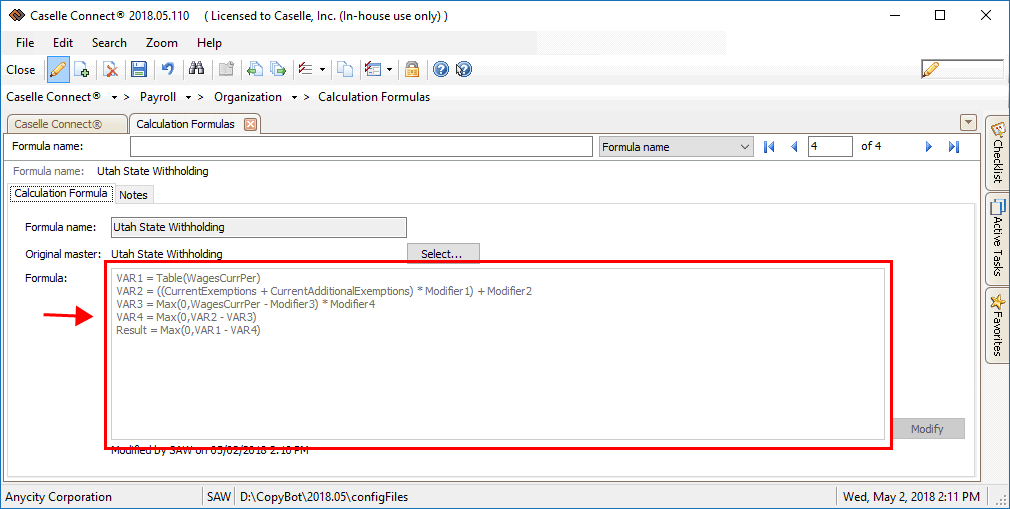Screen dimensions: 1010x509
Task: Save using the floppy disk icon
Action: click(138, 69)
